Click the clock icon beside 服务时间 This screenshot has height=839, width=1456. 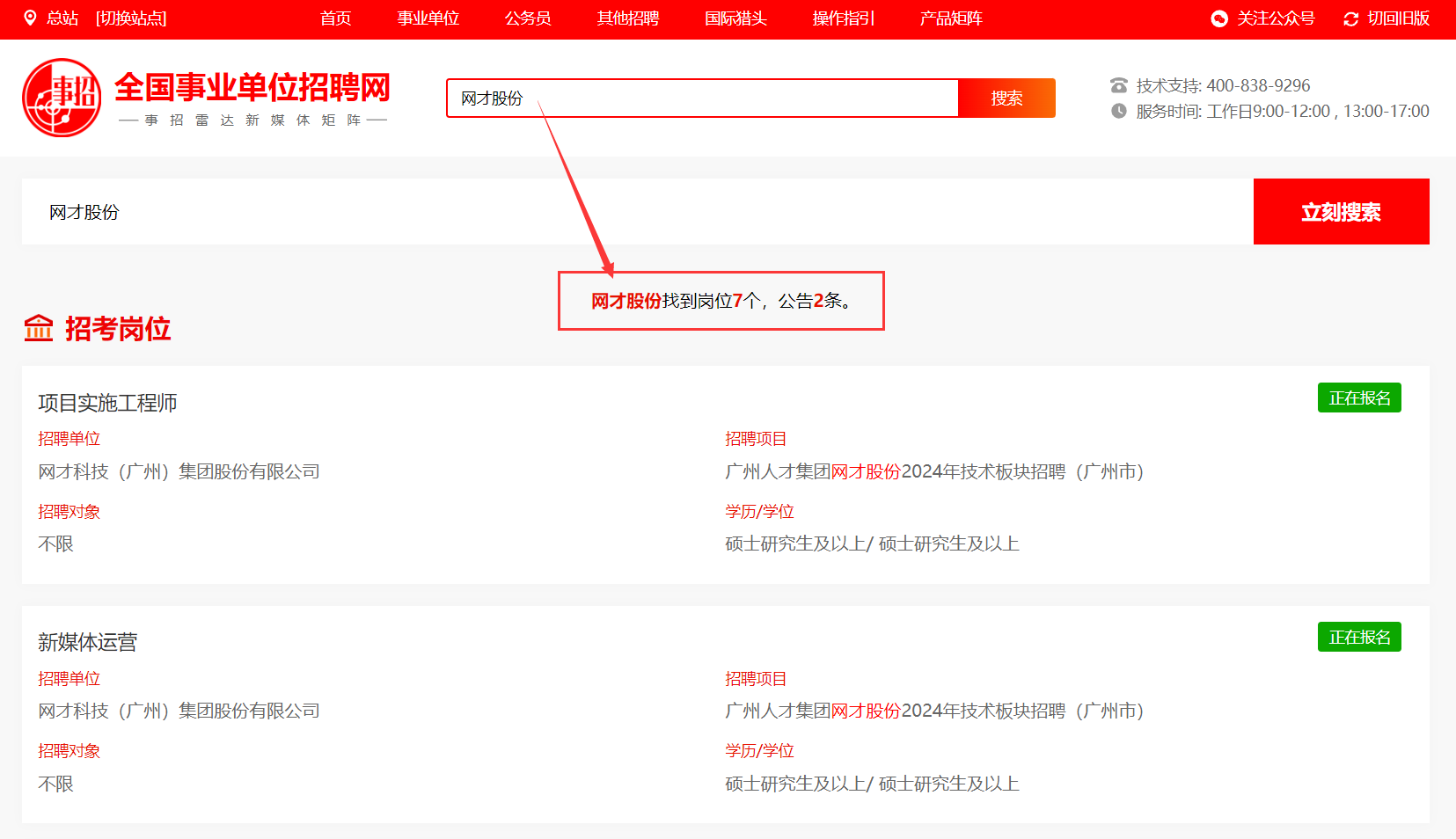(x=1118, y=111)
